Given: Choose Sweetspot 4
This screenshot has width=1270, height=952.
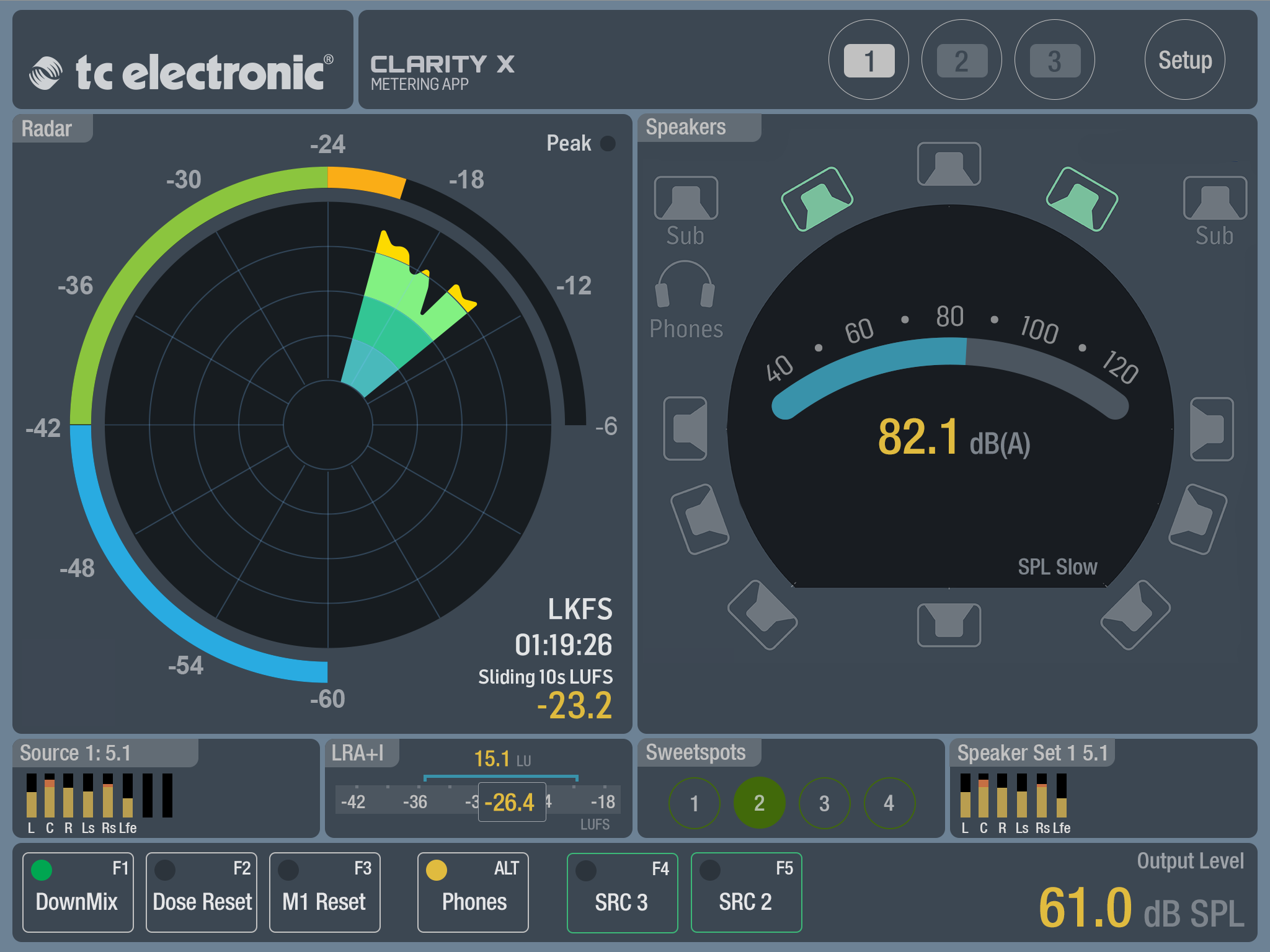Looking at the screenshot, I should point(889,803).
